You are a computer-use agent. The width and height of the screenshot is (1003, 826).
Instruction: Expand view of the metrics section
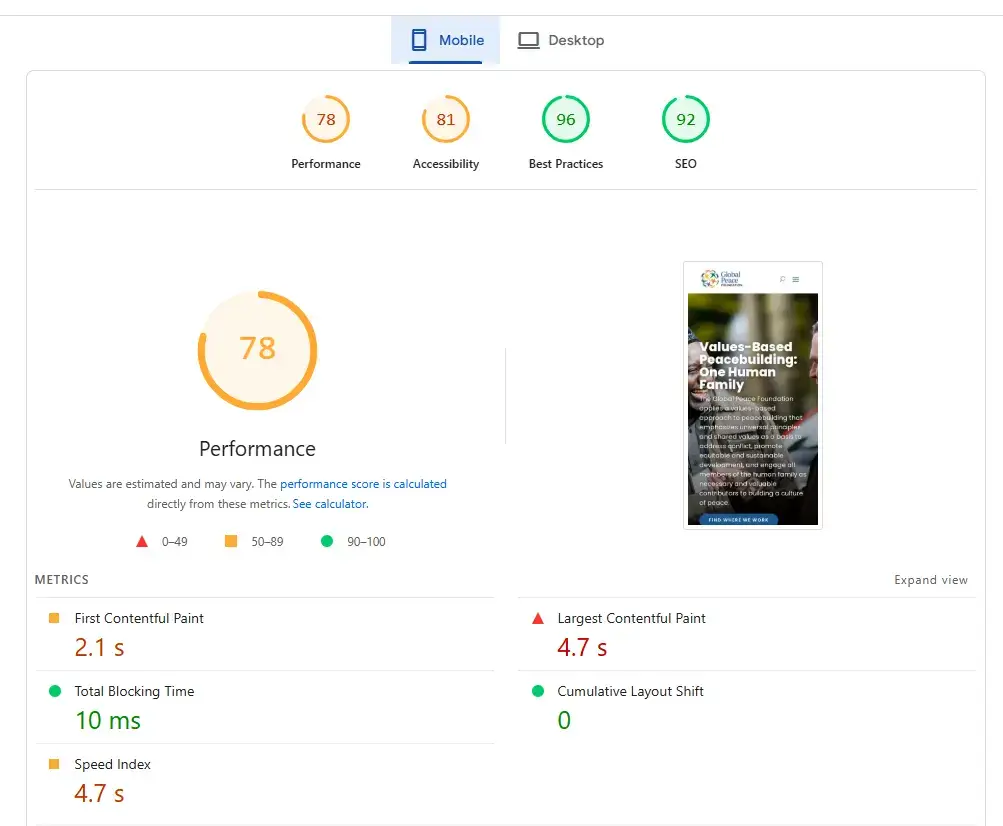click(x=930, y=580)
